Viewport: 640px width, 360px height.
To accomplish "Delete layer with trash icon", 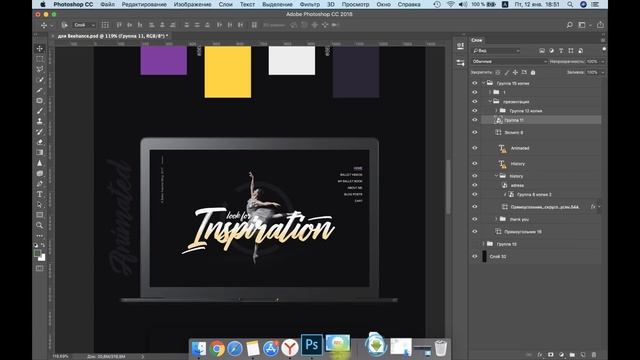I will click(594, 355).
